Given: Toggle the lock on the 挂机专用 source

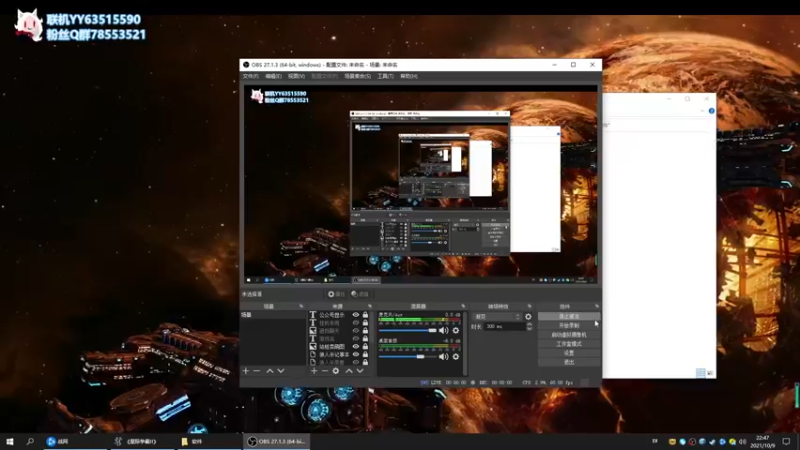Looking at the screenshot, I should 365,323.
